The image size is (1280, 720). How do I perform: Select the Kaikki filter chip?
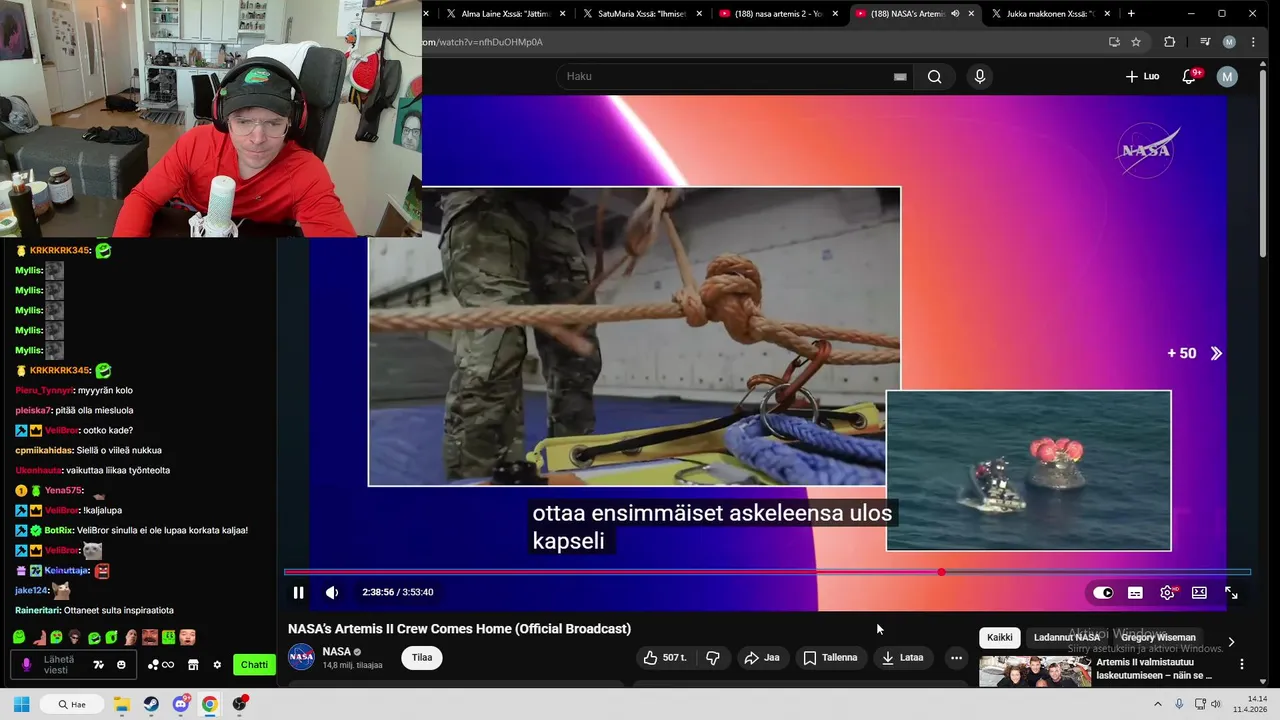point(1000,637)
